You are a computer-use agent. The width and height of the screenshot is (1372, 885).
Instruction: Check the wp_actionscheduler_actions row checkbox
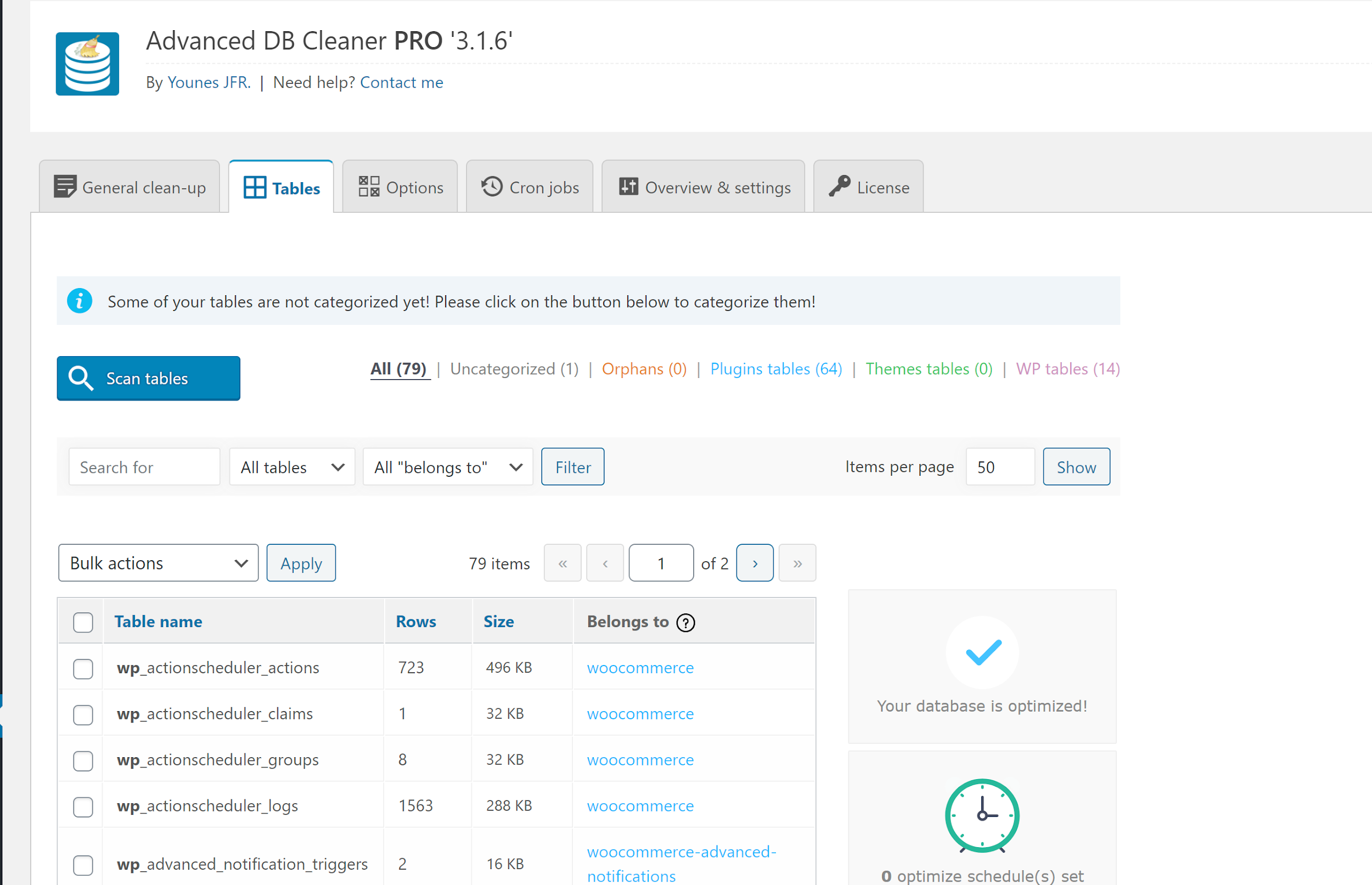[83, 668]
